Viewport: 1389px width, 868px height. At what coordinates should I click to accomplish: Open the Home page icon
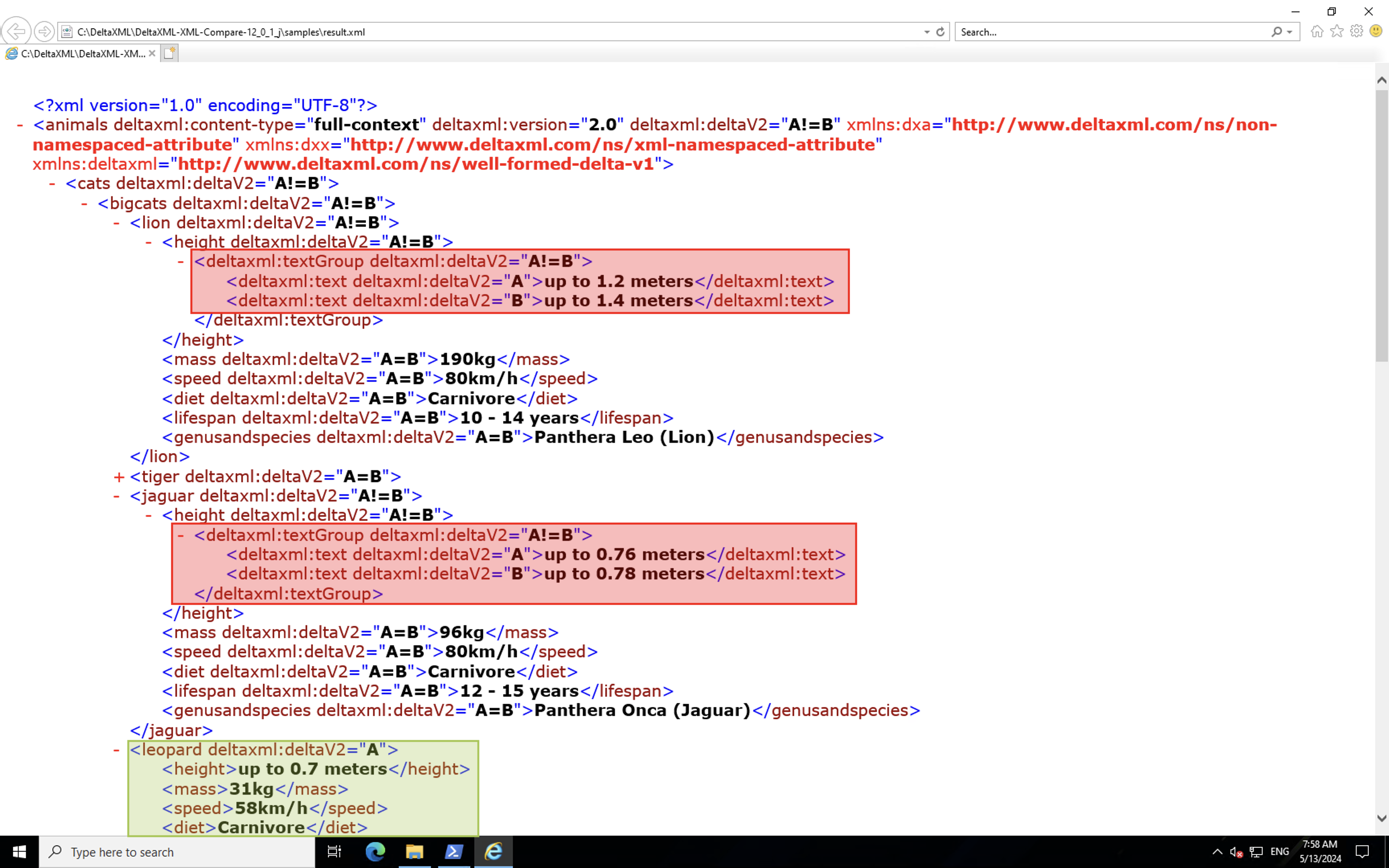(x=1317, y=31)
